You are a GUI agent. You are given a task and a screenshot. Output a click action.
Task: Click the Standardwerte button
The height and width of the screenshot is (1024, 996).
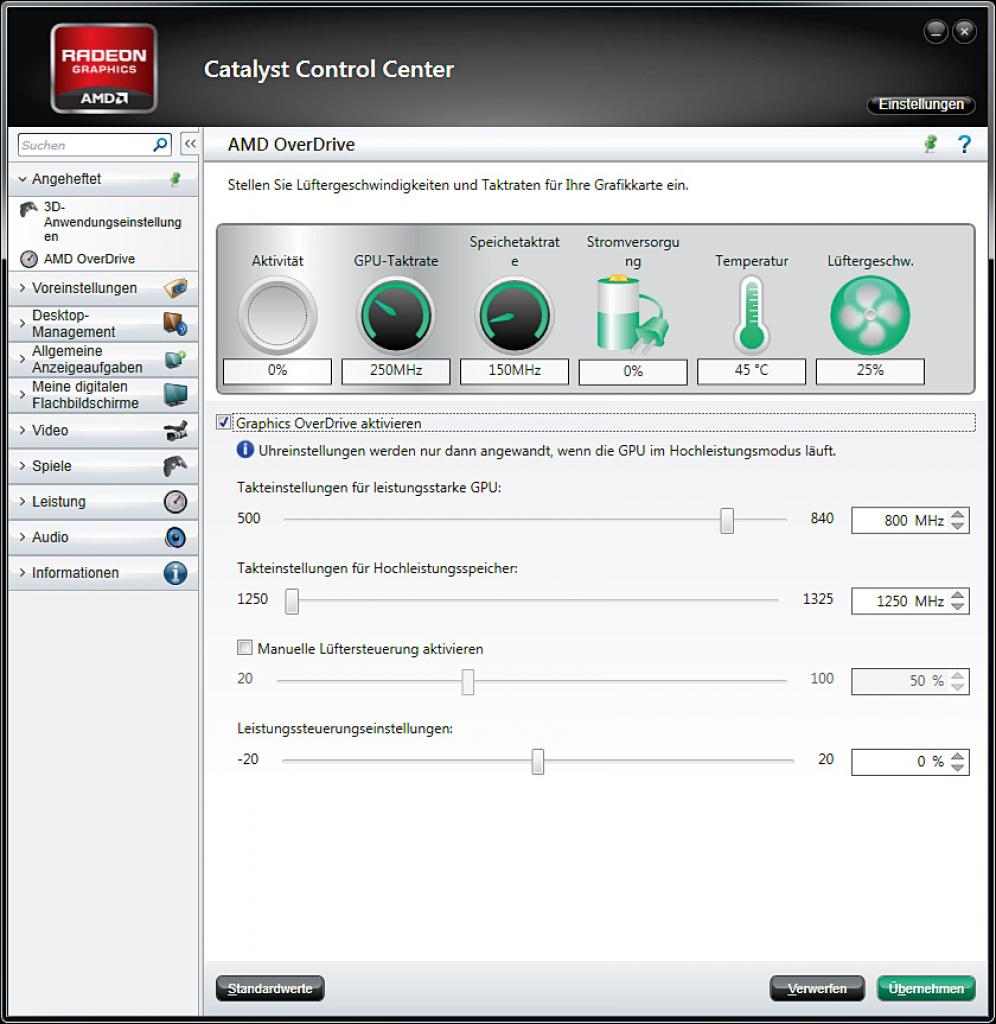point(270,988)
